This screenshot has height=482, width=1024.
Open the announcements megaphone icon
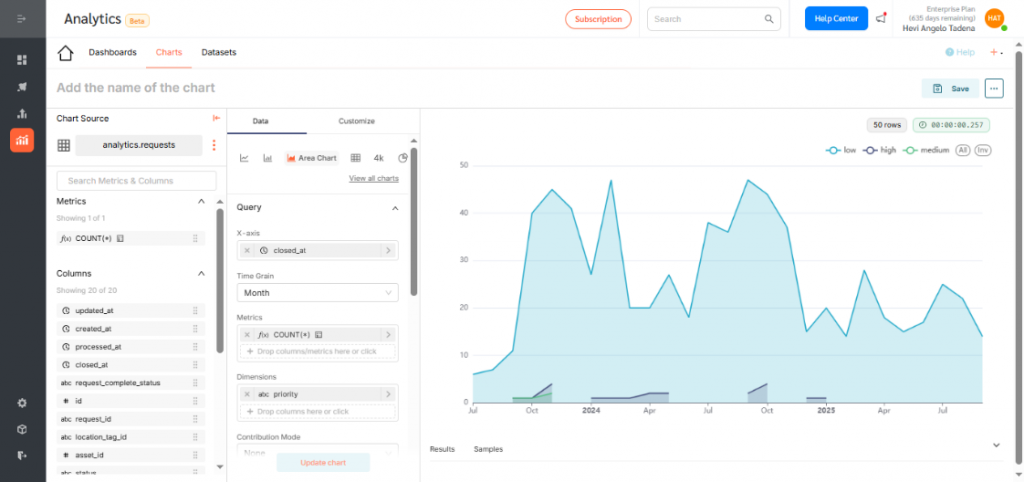[881, 18]
